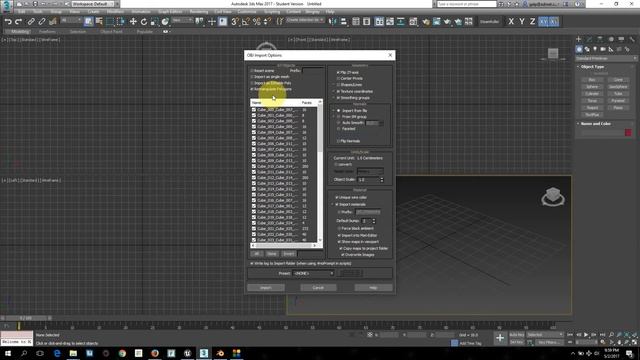Click the Mirror tool icon
This screenshot has height=360, width=640.
tap(333, 22)
